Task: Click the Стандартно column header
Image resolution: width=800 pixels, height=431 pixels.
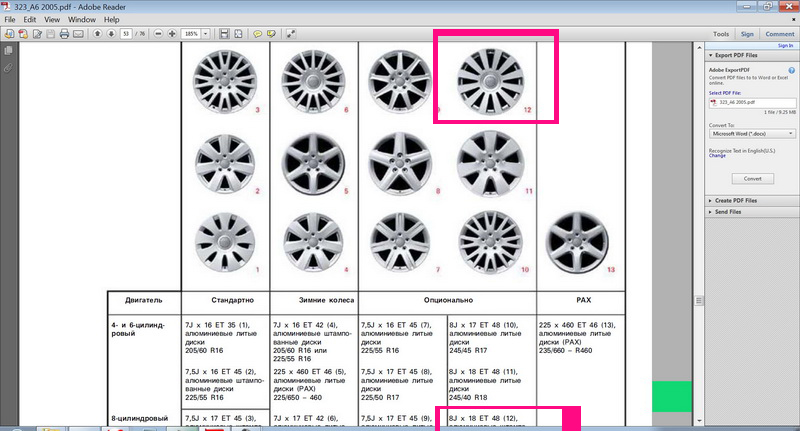Action: coord(233,300)
